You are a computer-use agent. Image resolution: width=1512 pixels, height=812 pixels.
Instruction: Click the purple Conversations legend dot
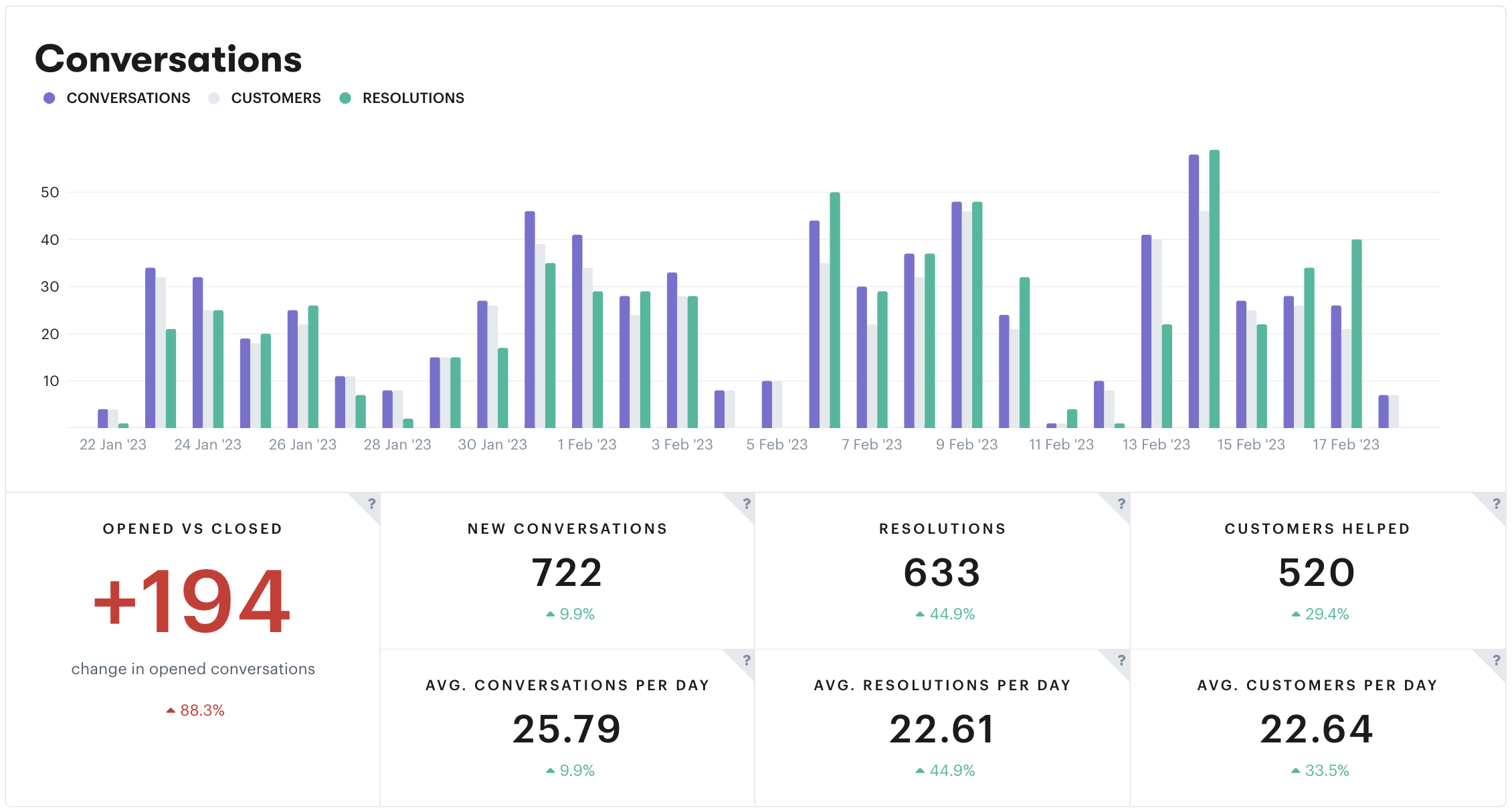pos(49,98)
